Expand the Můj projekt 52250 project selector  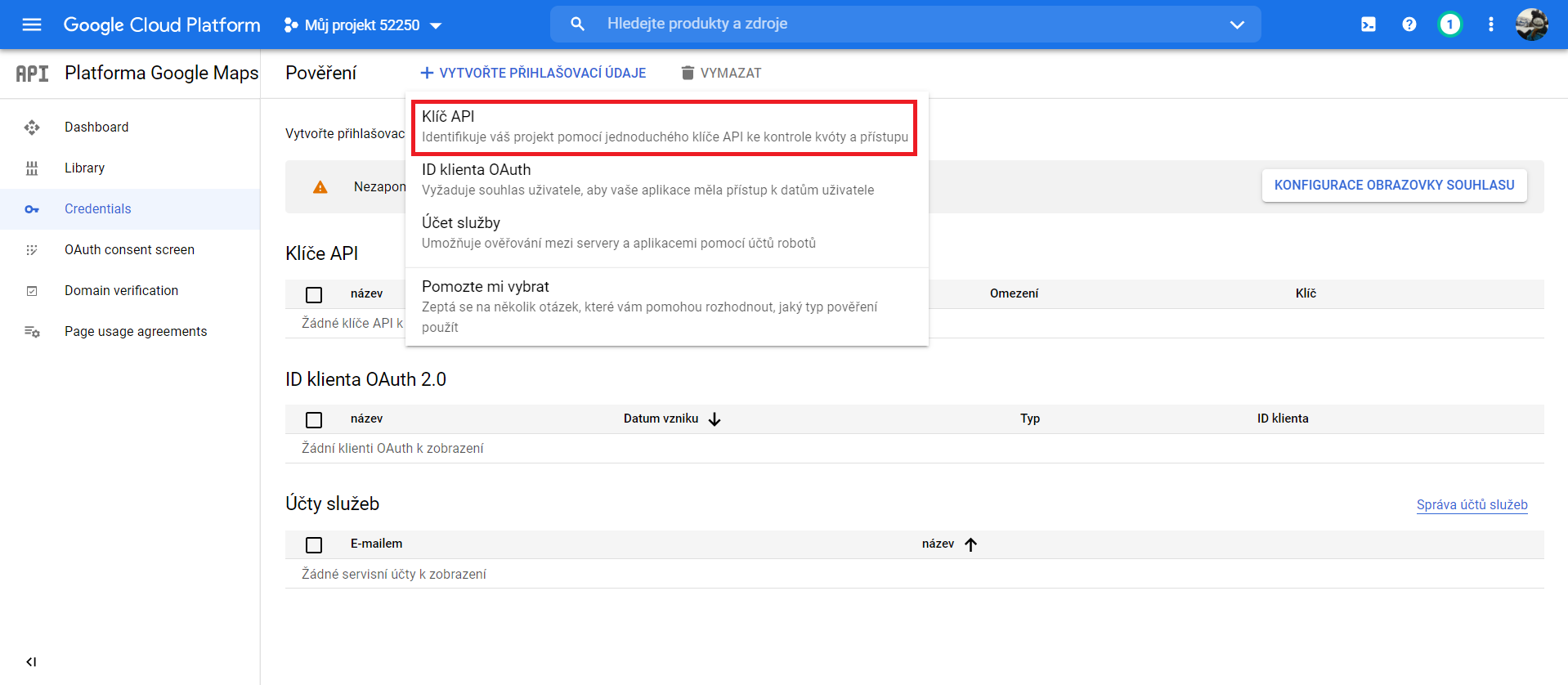363,25
